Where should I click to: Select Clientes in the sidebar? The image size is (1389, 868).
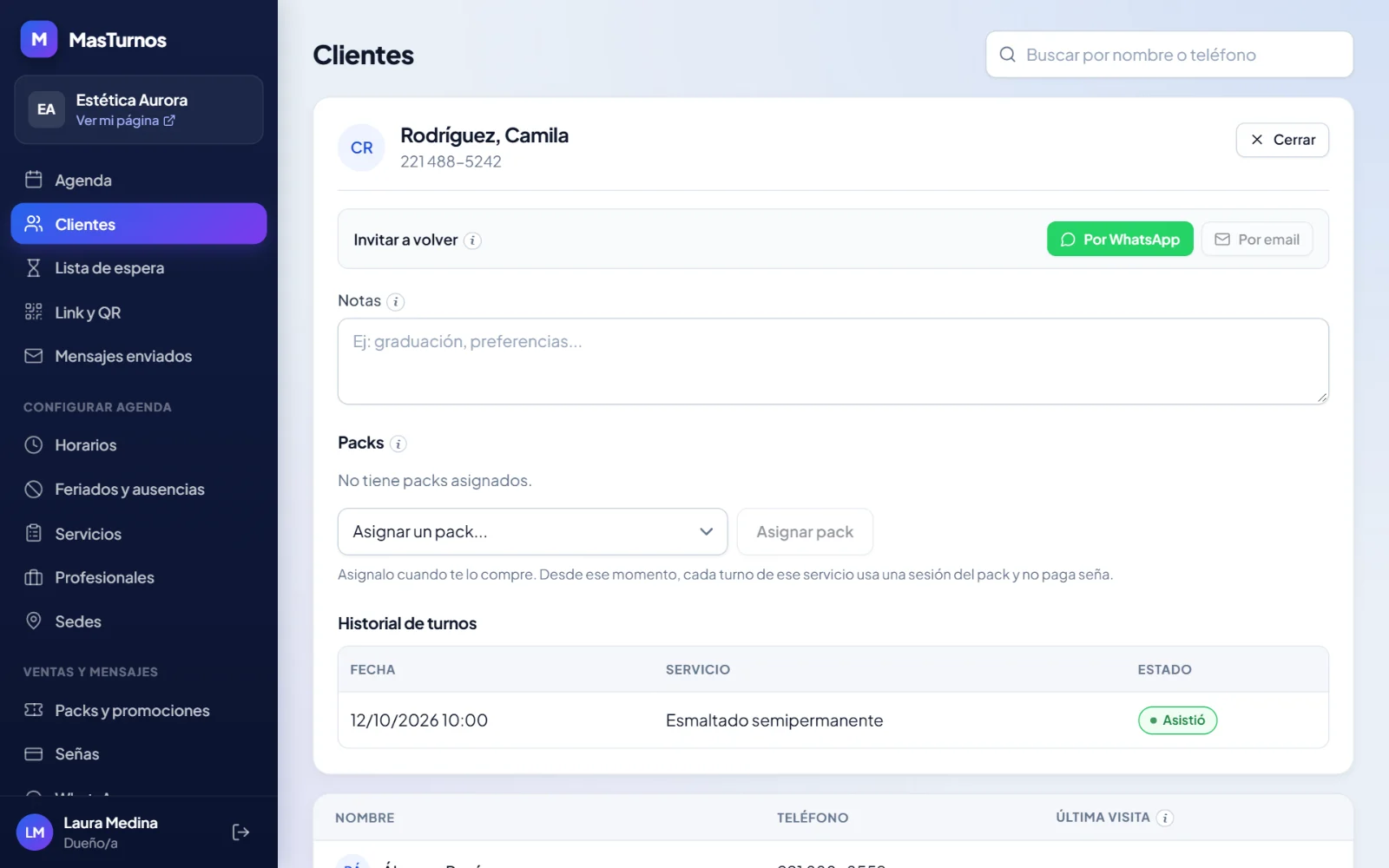pyautogui.click(x=139, y=224)
